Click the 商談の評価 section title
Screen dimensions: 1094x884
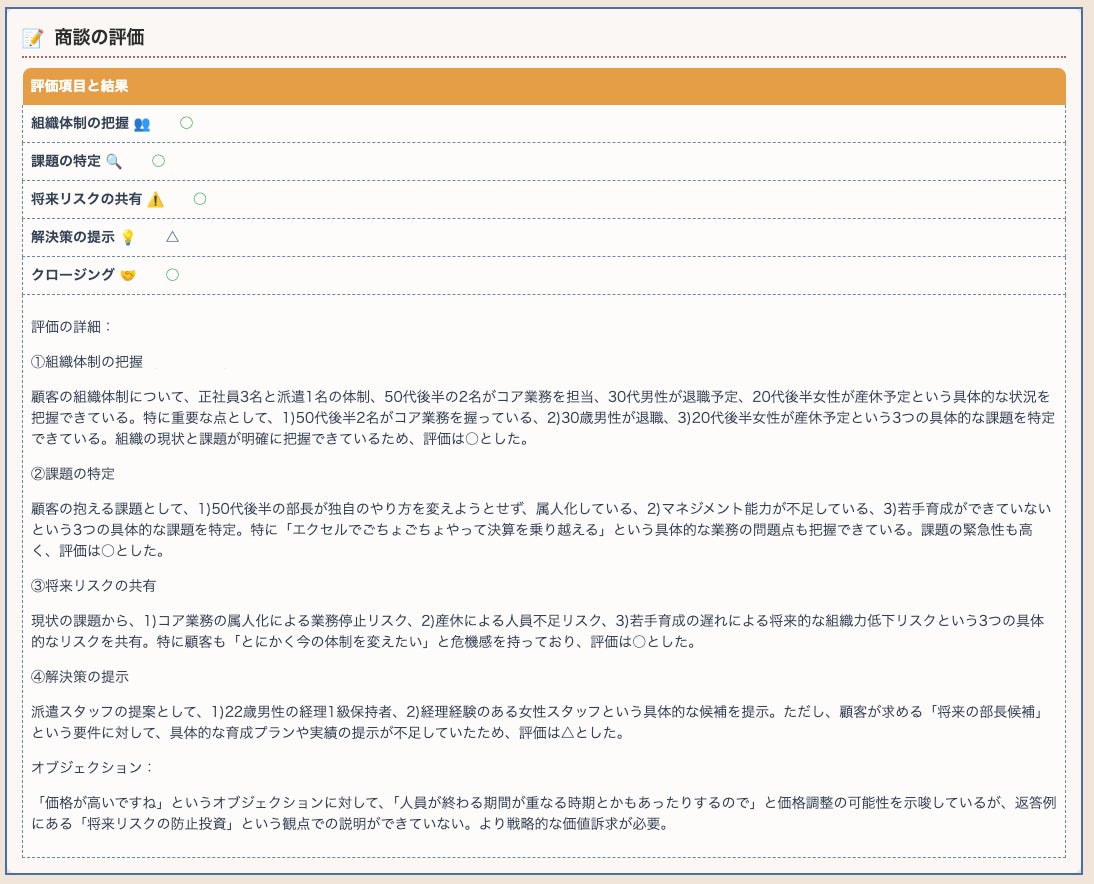click(99, 37)
